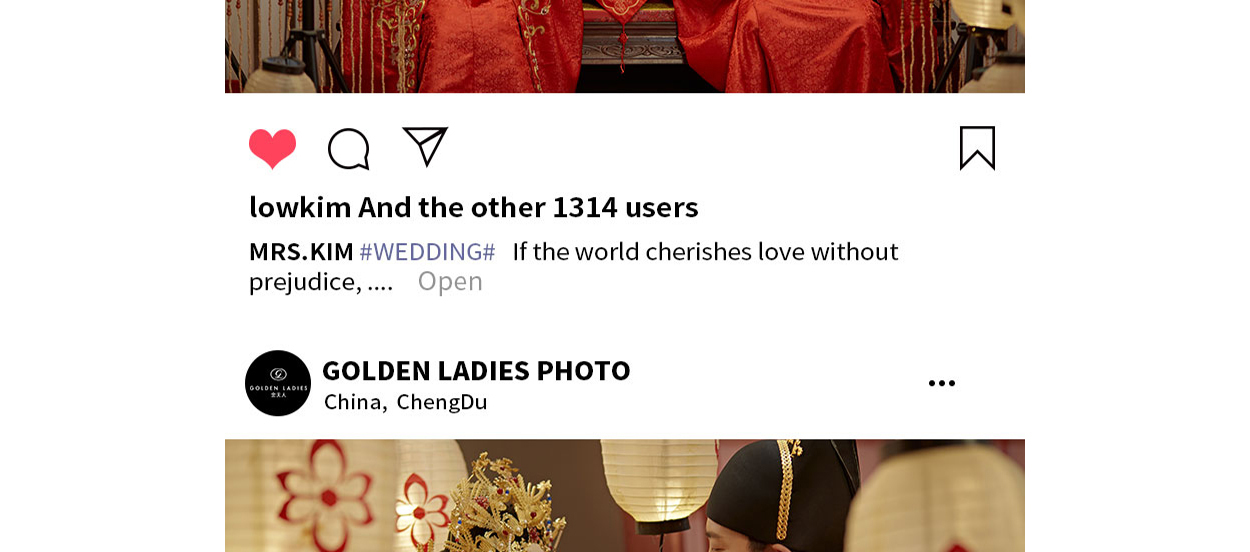Tap the truncated "prejudice, ...." caption line
This screenshot has height=552, width=1250.
[x=321, y=282]
